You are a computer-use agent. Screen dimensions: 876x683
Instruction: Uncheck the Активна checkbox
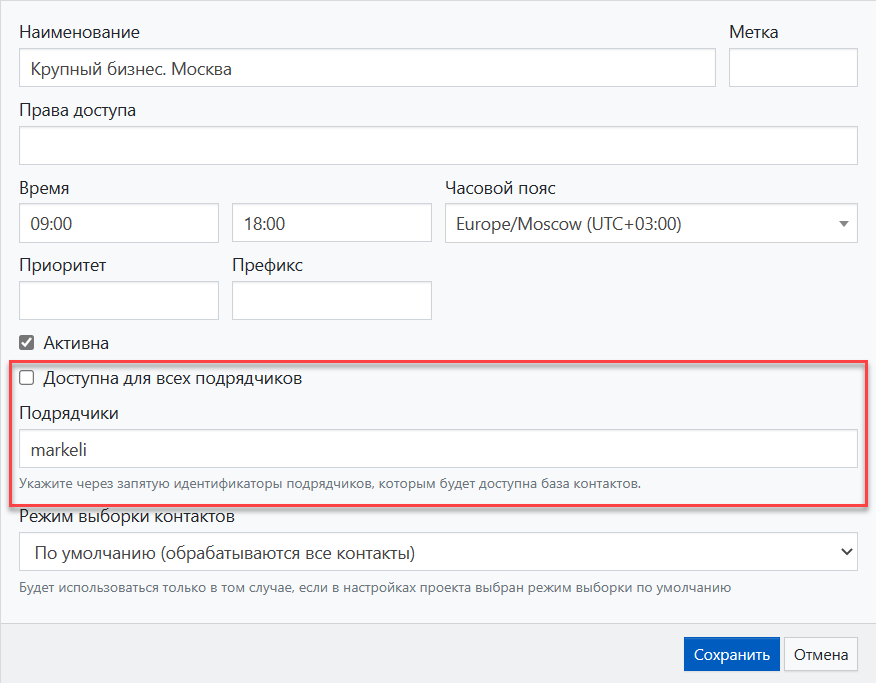point(27,343)
